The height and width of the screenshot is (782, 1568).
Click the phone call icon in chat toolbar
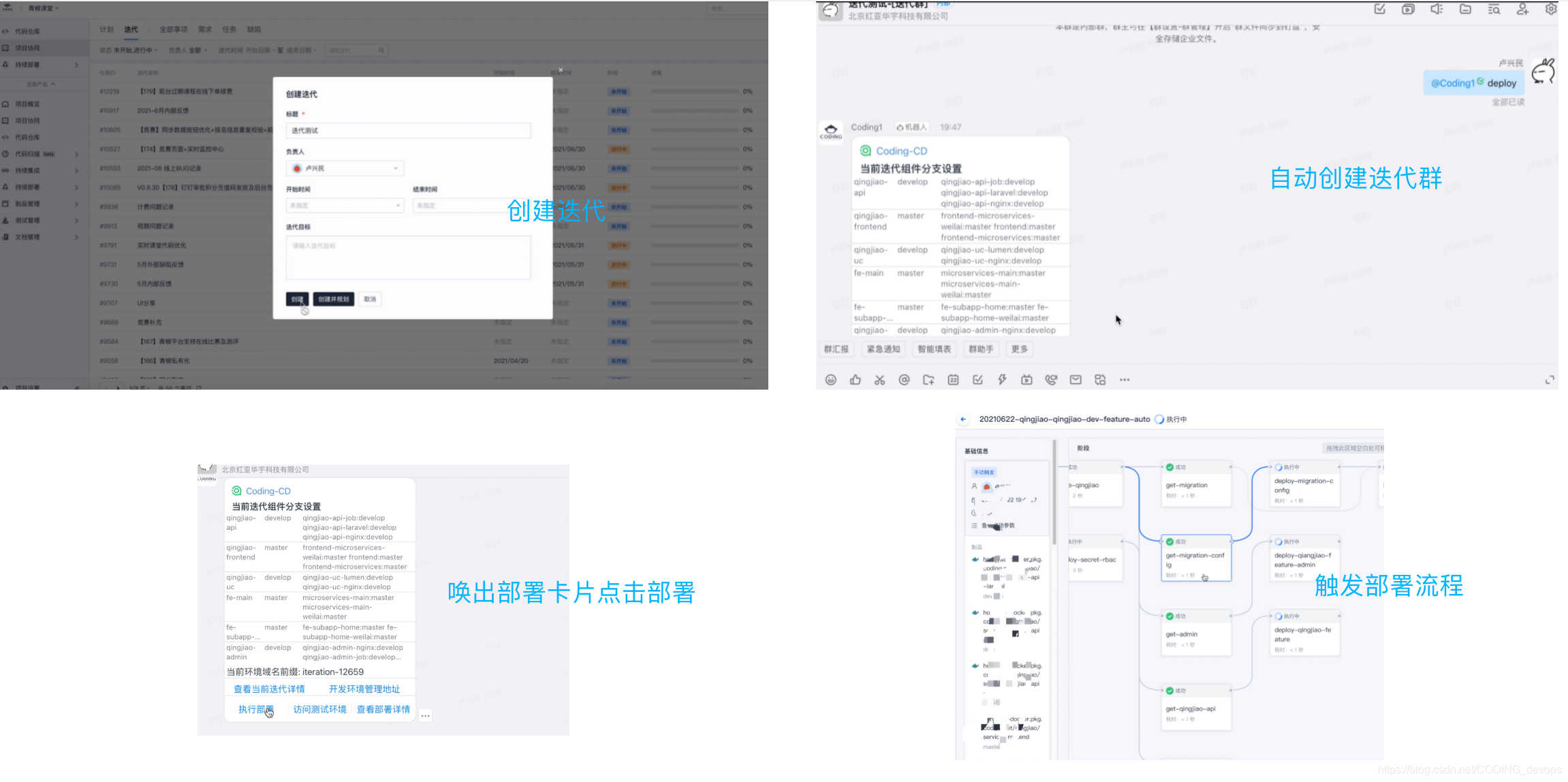pyautogui.click(x=1051, y=380)
